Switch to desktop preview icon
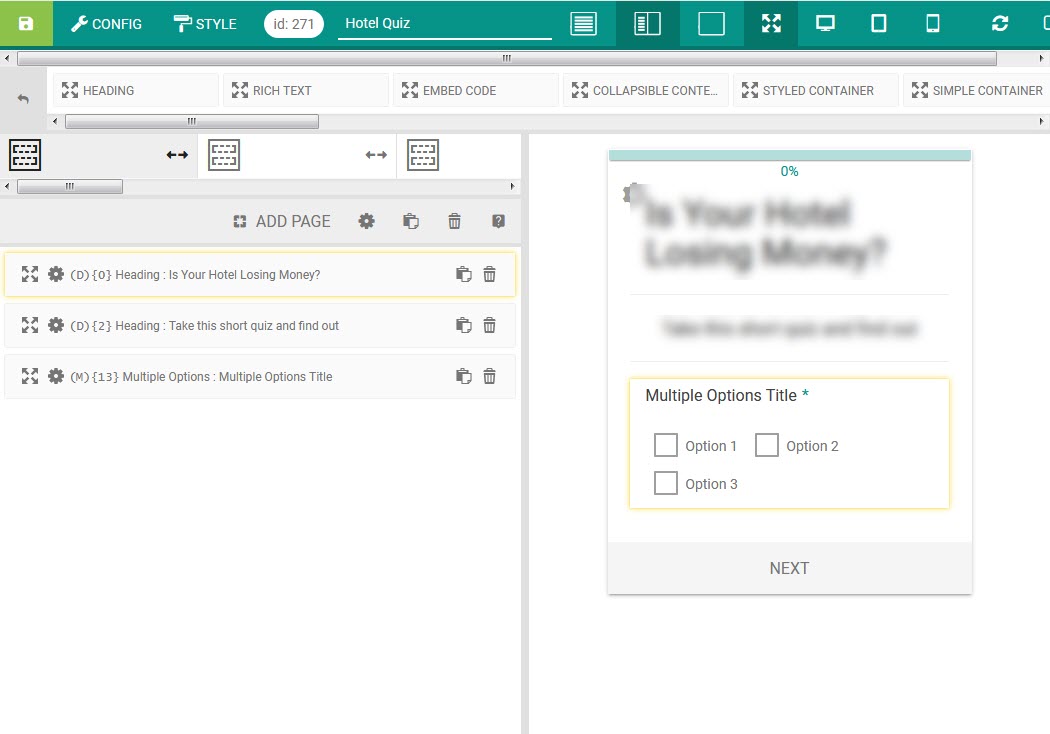Screen dimensions: 1050x734 [x=825, y=23]
